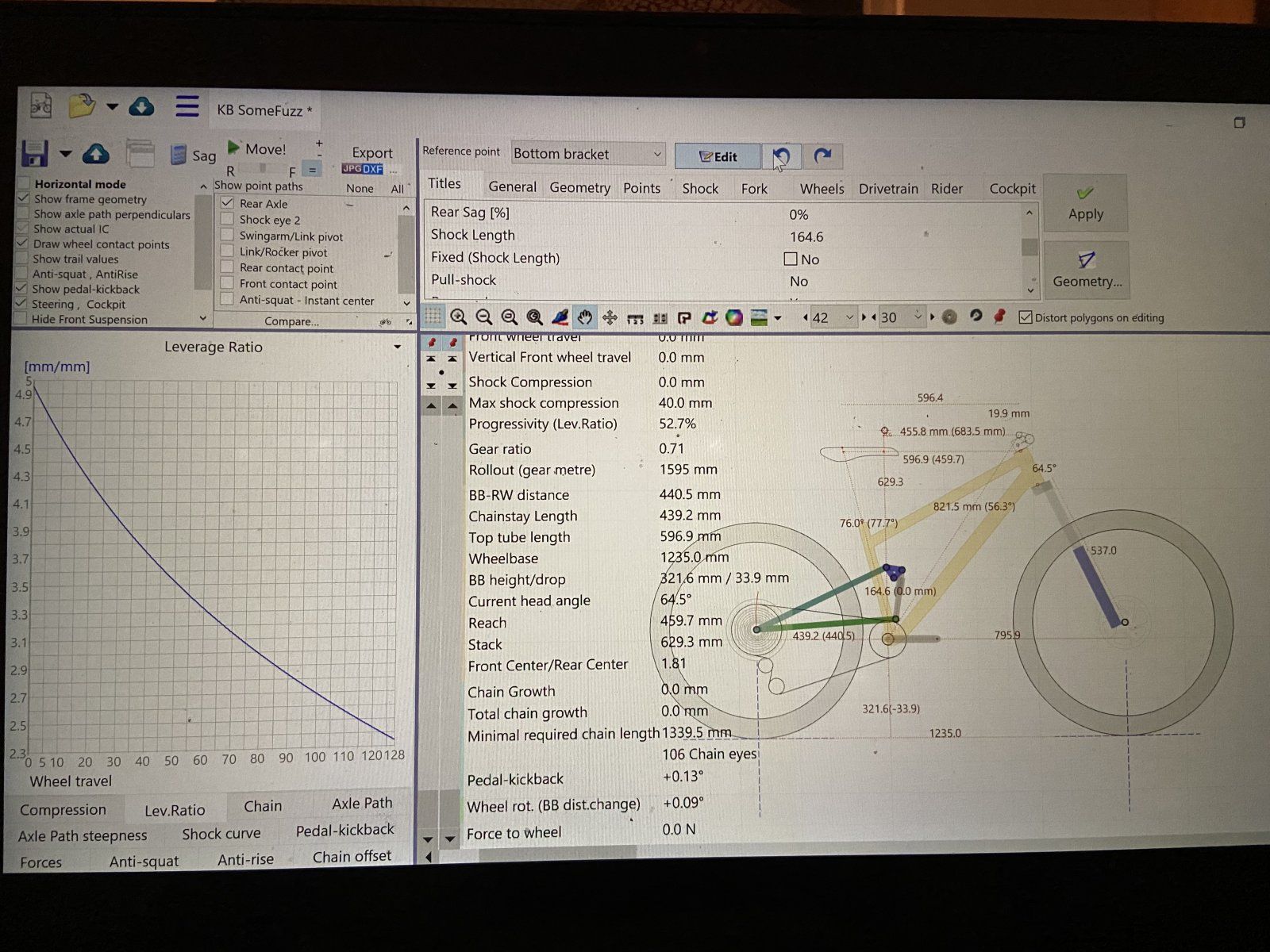Undo the last edit
Screen dimensions: 1270x952
click(x=781, y=155)
